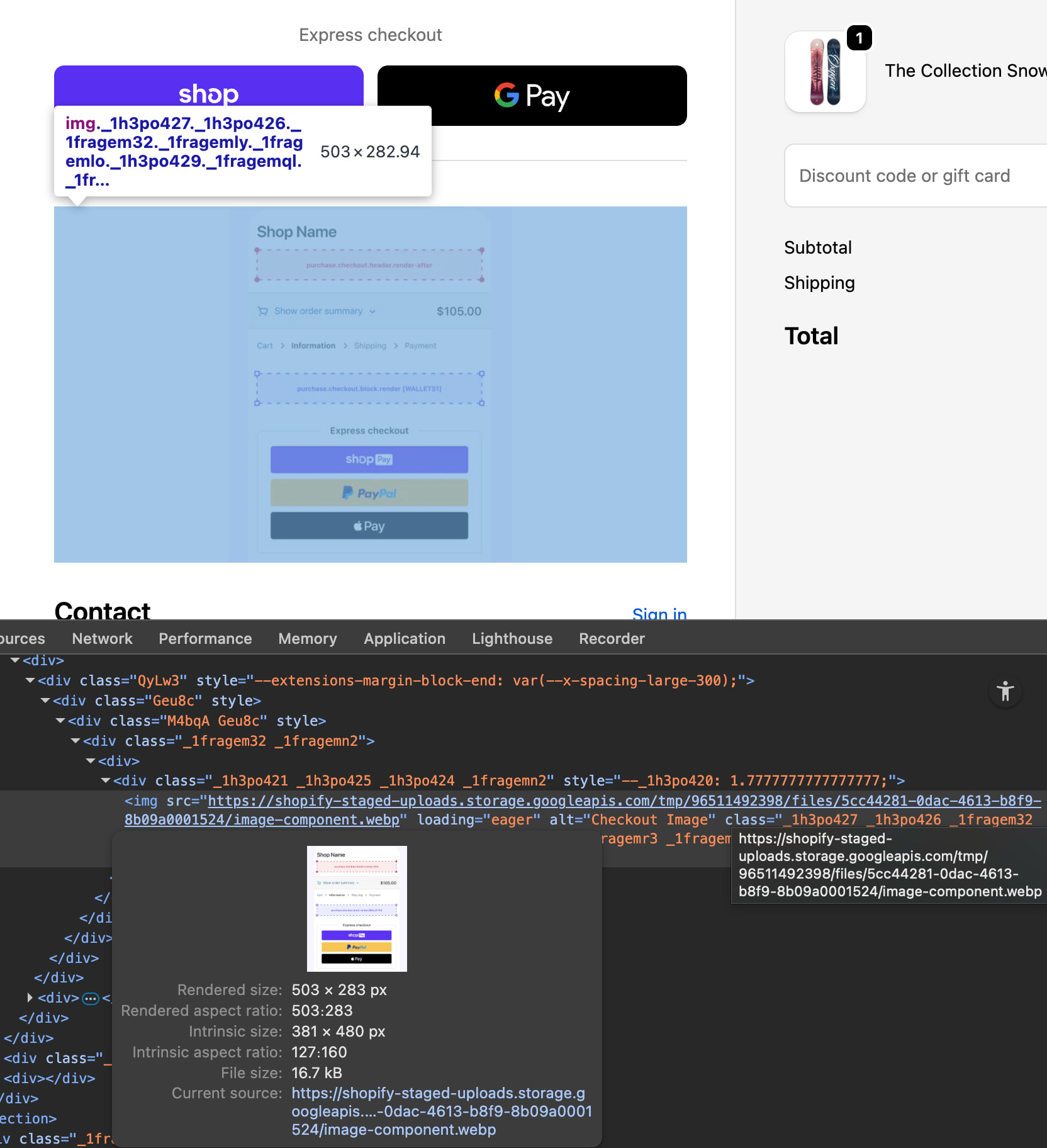Select the Memory tab

(308, 639)
